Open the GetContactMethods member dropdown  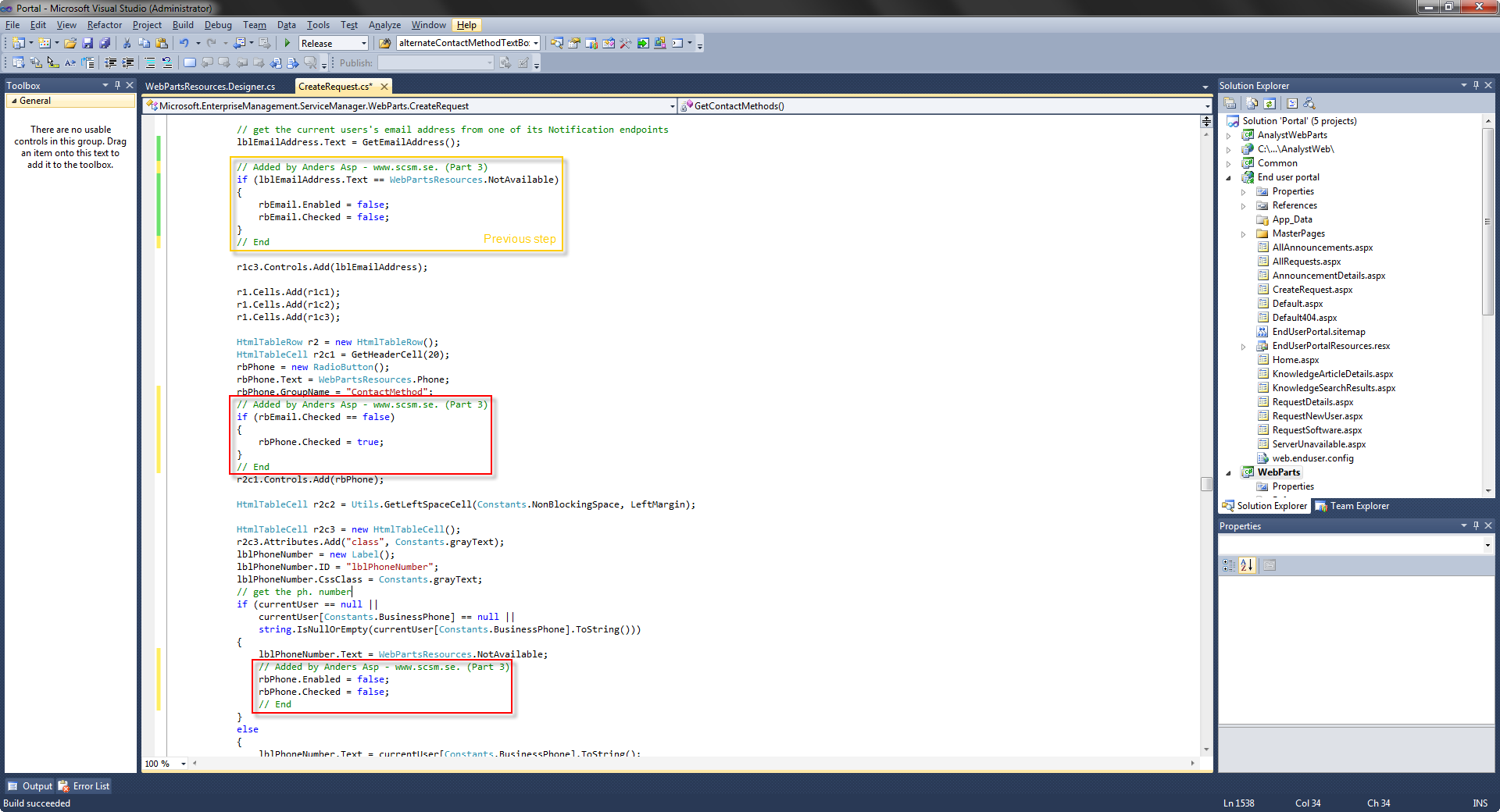pos(1207,106)
